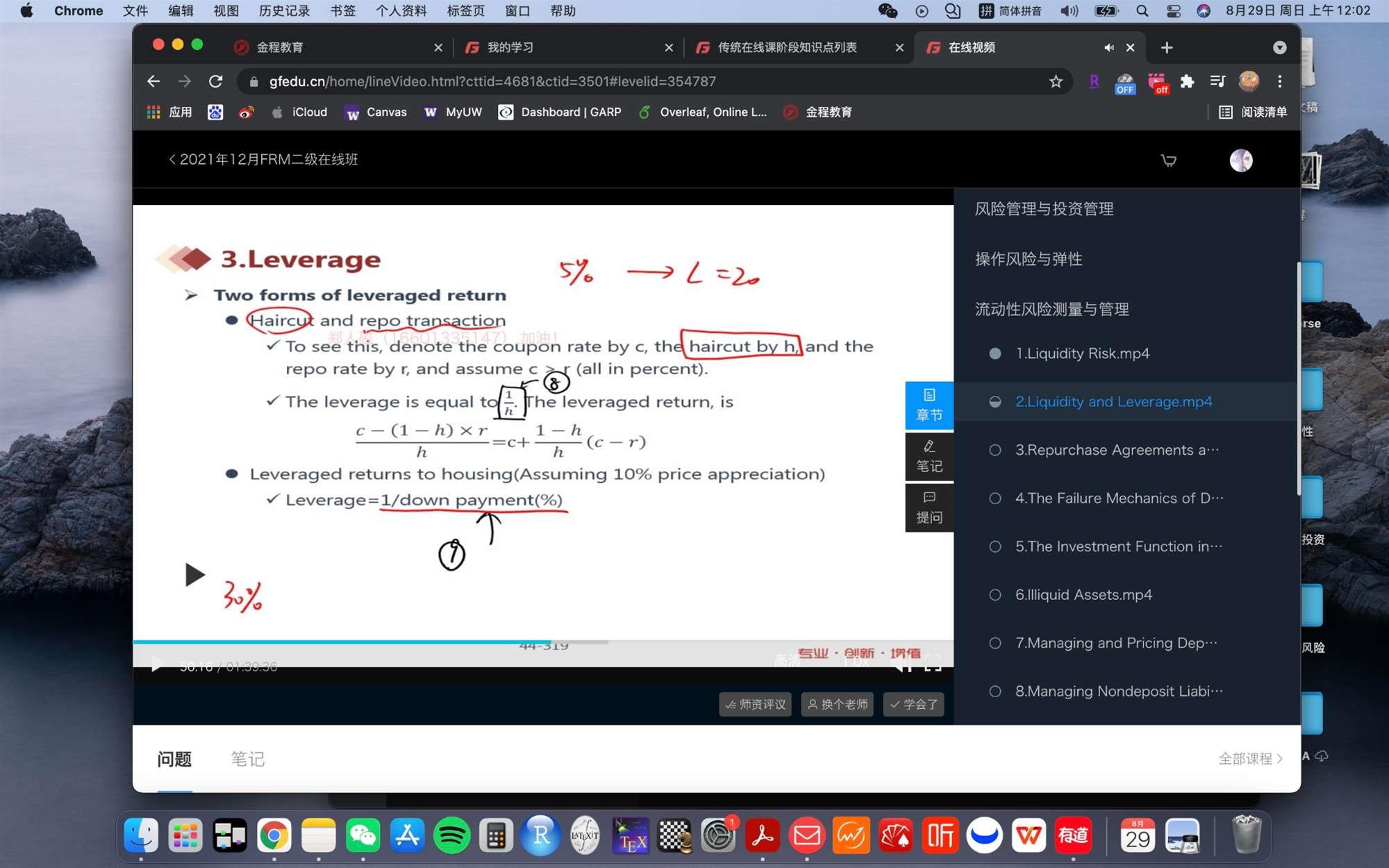Select lesson 5.The Investment Function
Screen dimensions: 1389x868
click(1119, 546)
